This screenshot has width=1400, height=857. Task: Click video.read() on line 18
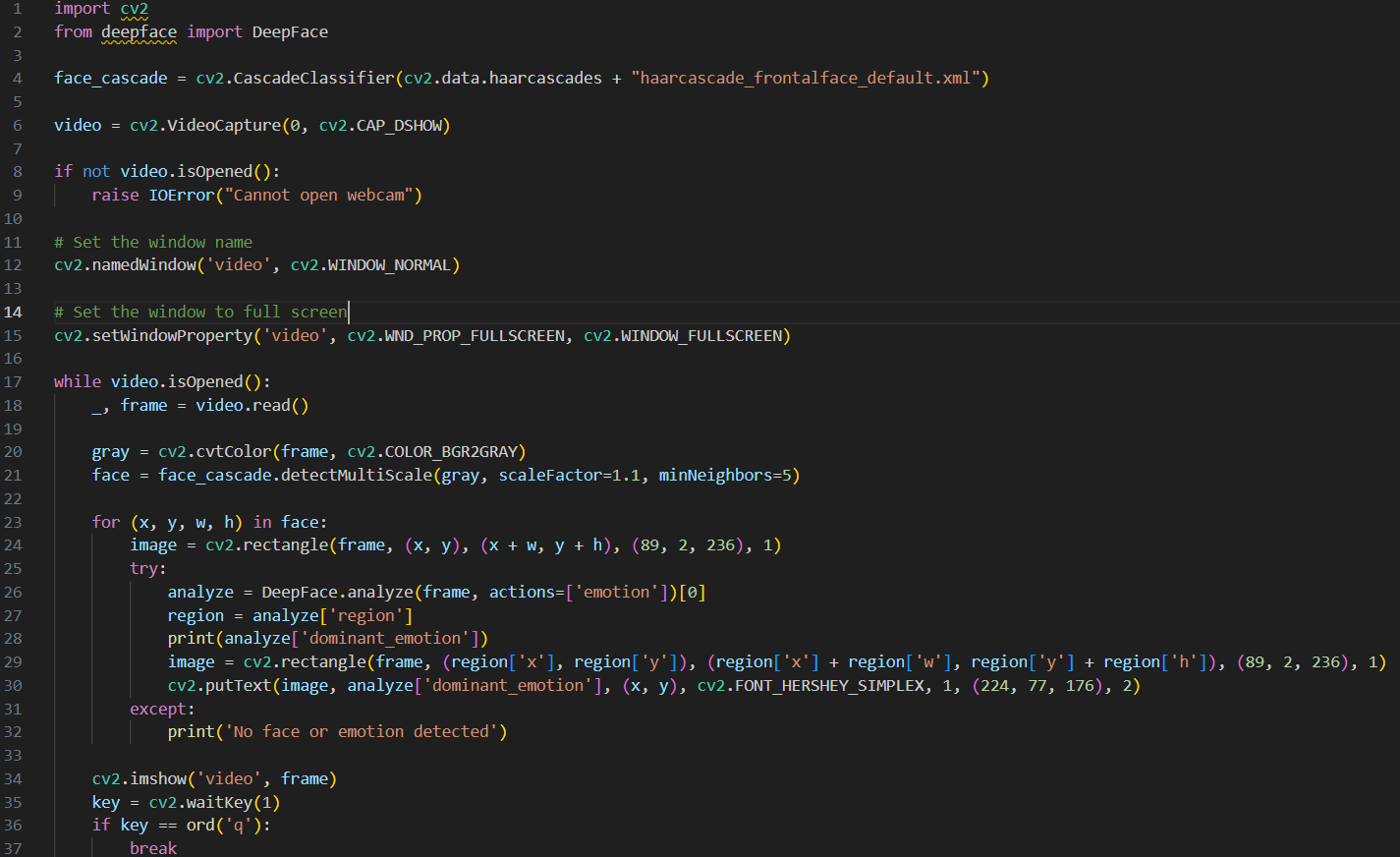pyautogui.click(x=252, y=405)
